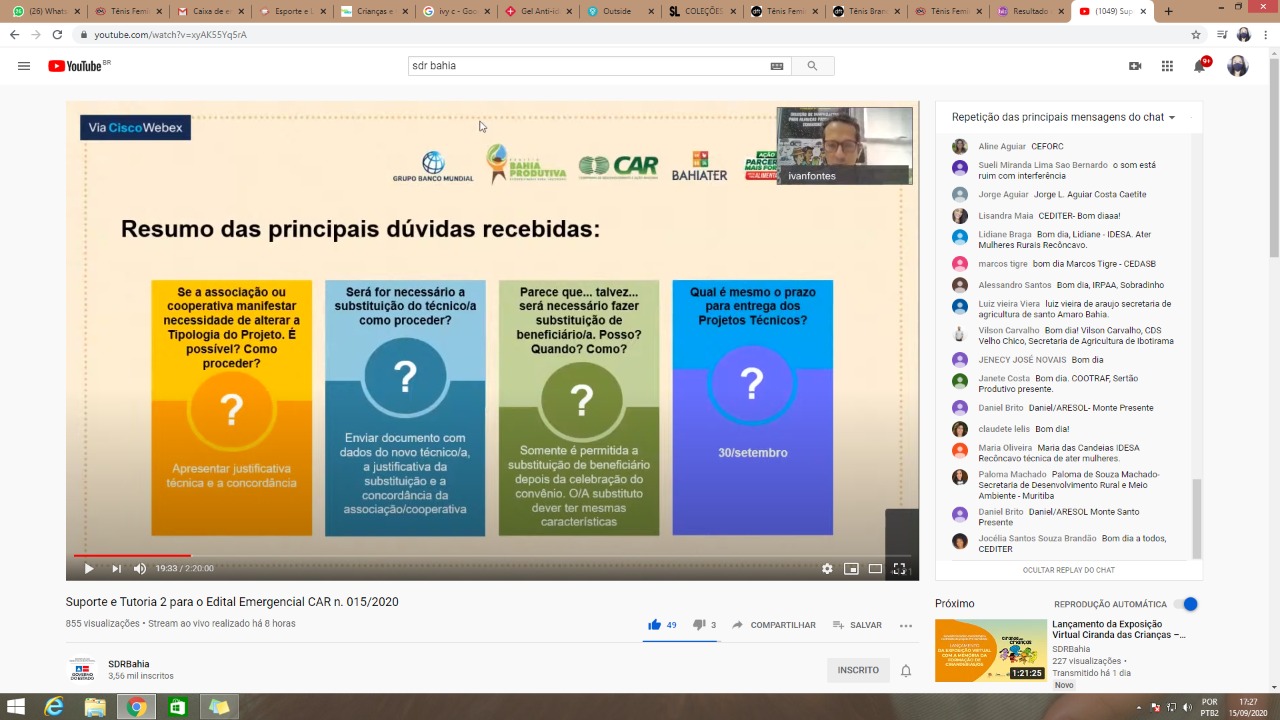Screen dimensions: 1280x720
Task: Like the video with thumbs up
Action: point(655,625)
